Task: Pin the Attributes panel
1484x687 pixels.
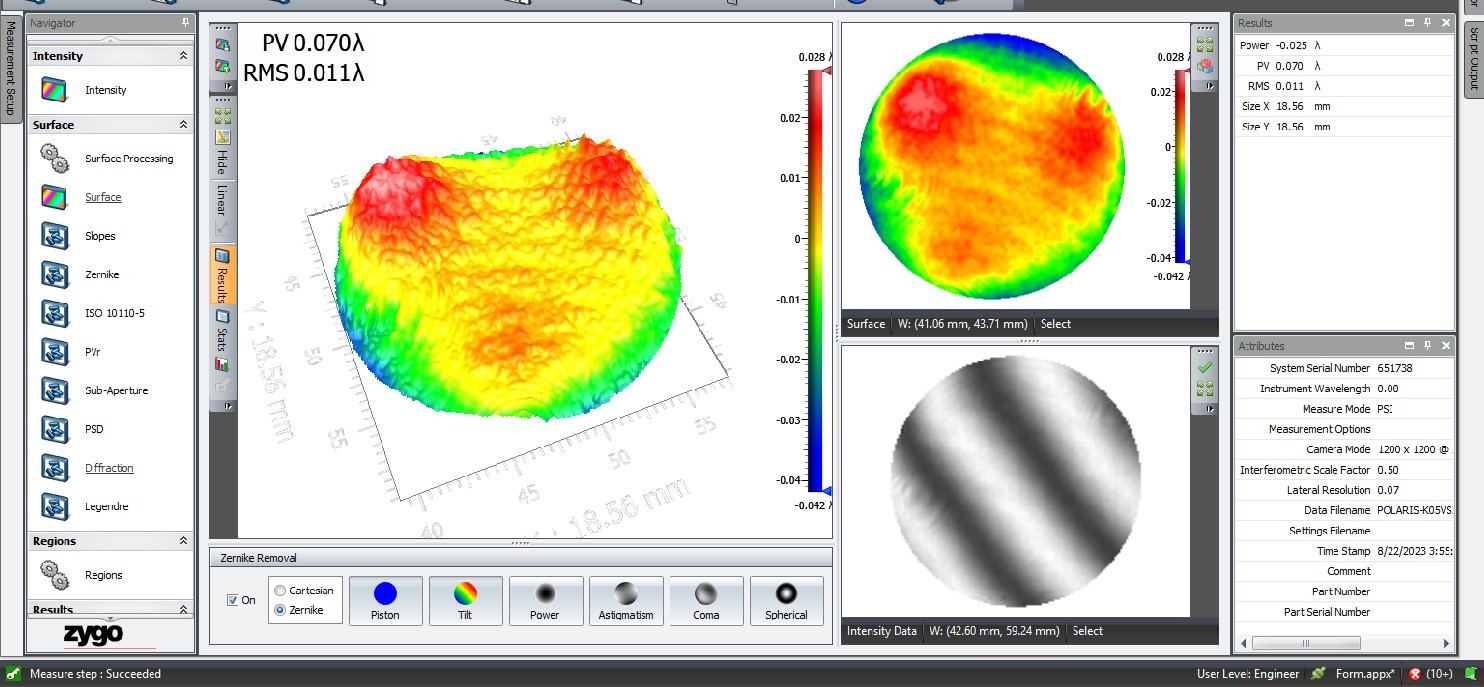Action: pyautogui.click(x=1427, y=345)
